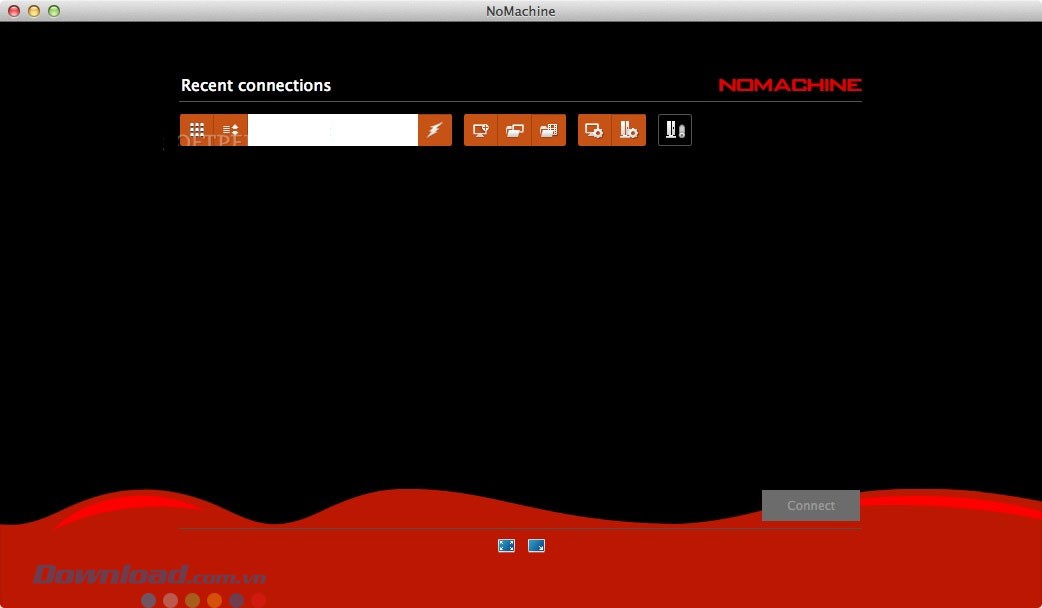Click the resize-window icon beside fullscreen

536,546
